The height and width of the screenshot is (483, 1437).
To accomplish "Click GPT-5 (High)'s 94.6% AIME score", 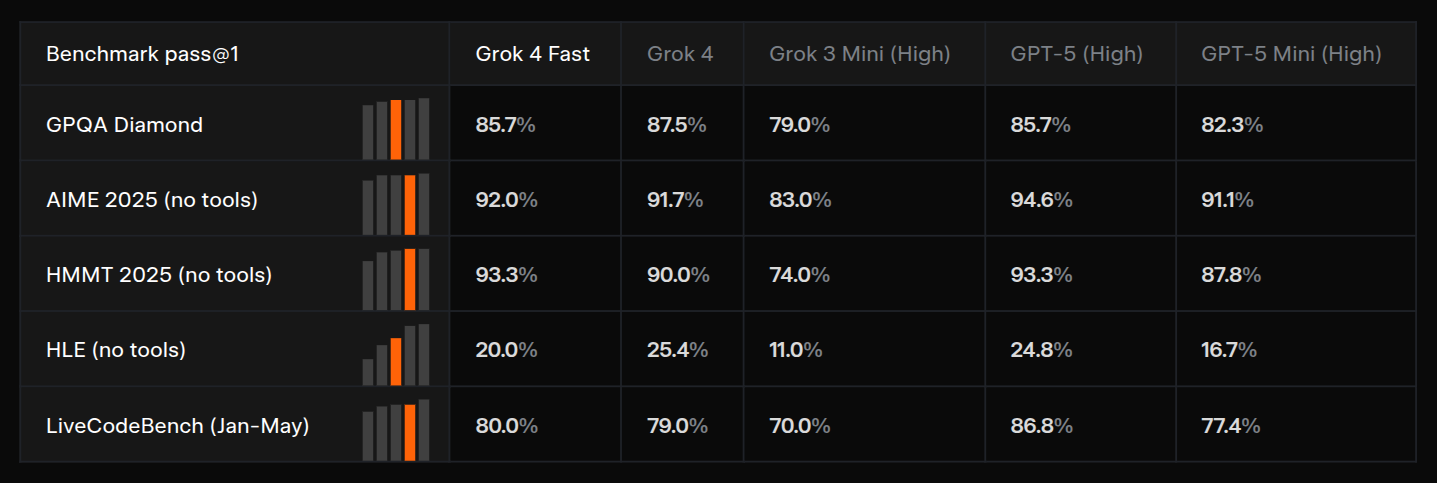I will [x=1041, y=200].
